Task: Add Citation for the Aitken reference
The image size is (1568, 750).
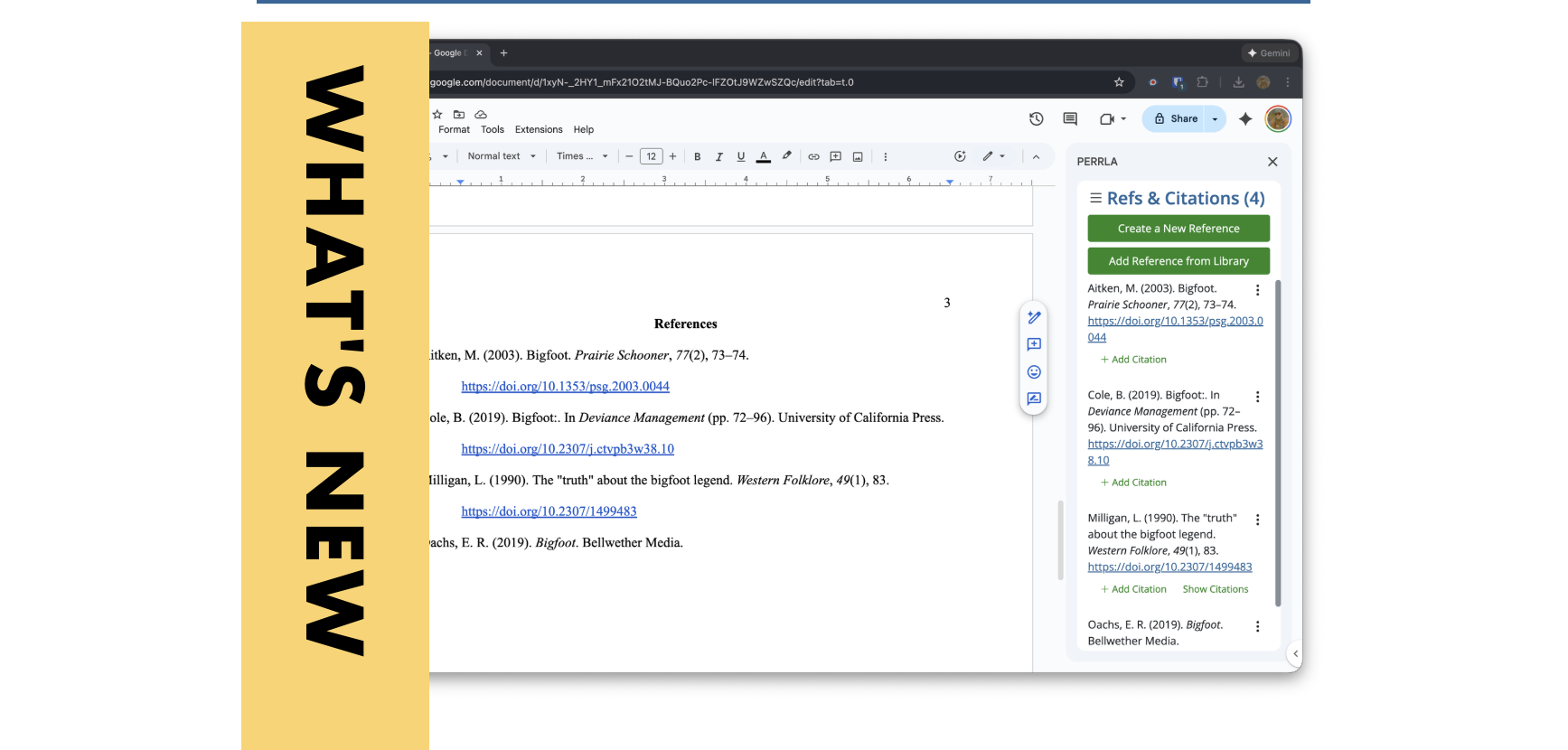Action: (x=1133, y=360)
